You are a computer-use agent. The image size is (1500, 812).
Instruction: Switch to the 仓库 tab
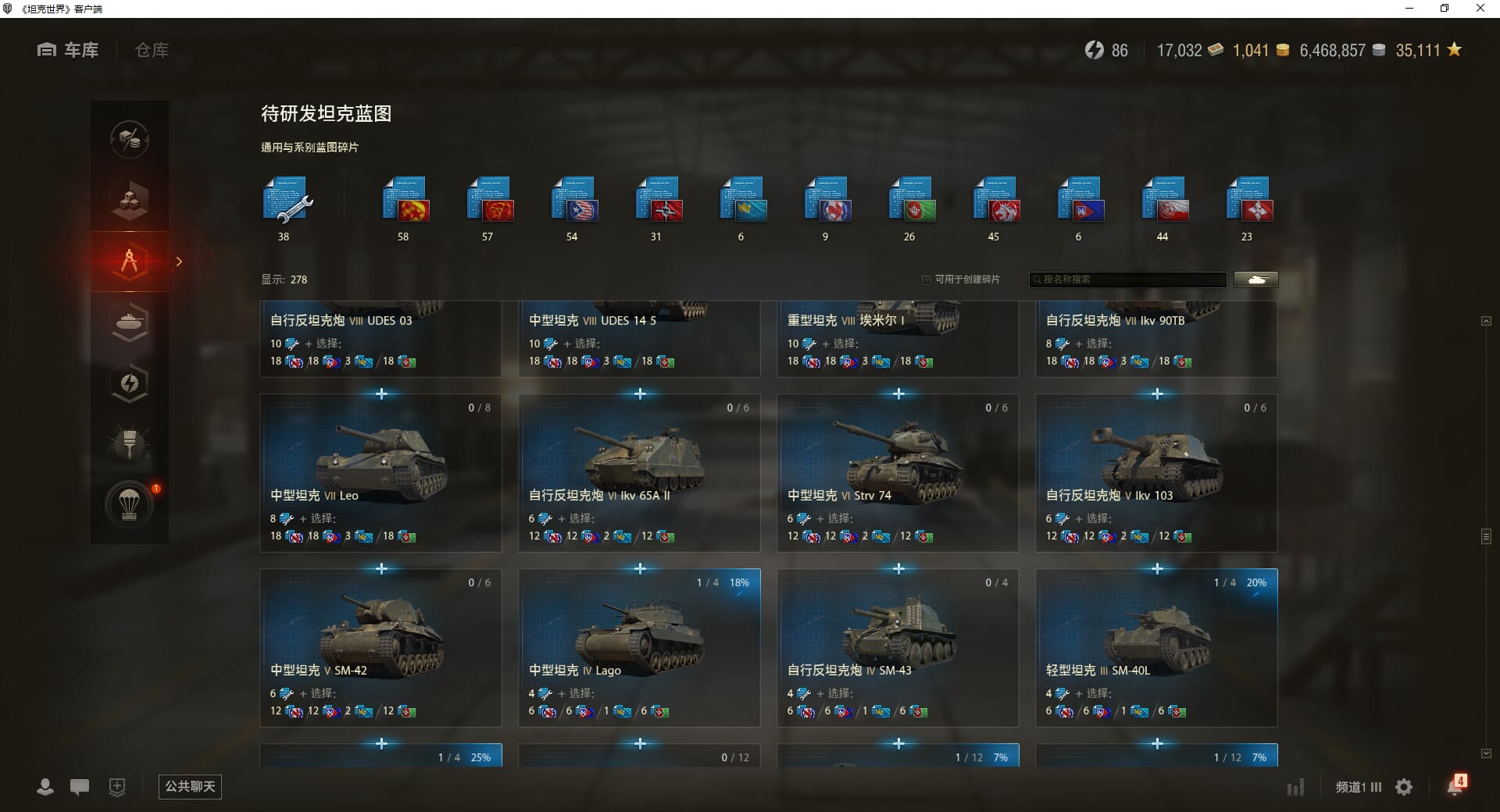[x=152, y=50]
